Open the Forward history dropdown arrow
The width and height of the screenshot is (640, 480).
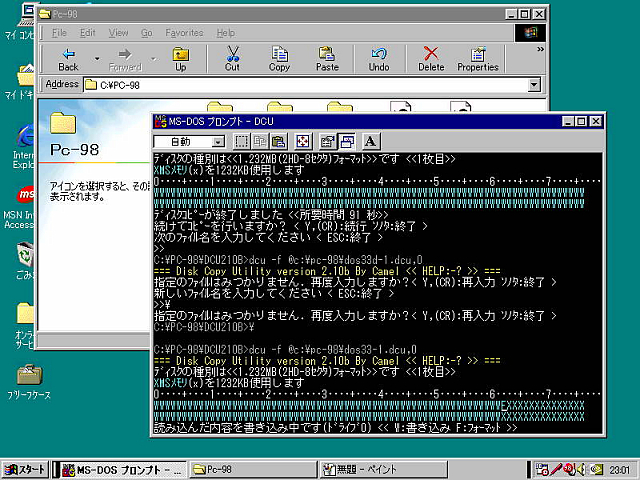click(153, 59)
